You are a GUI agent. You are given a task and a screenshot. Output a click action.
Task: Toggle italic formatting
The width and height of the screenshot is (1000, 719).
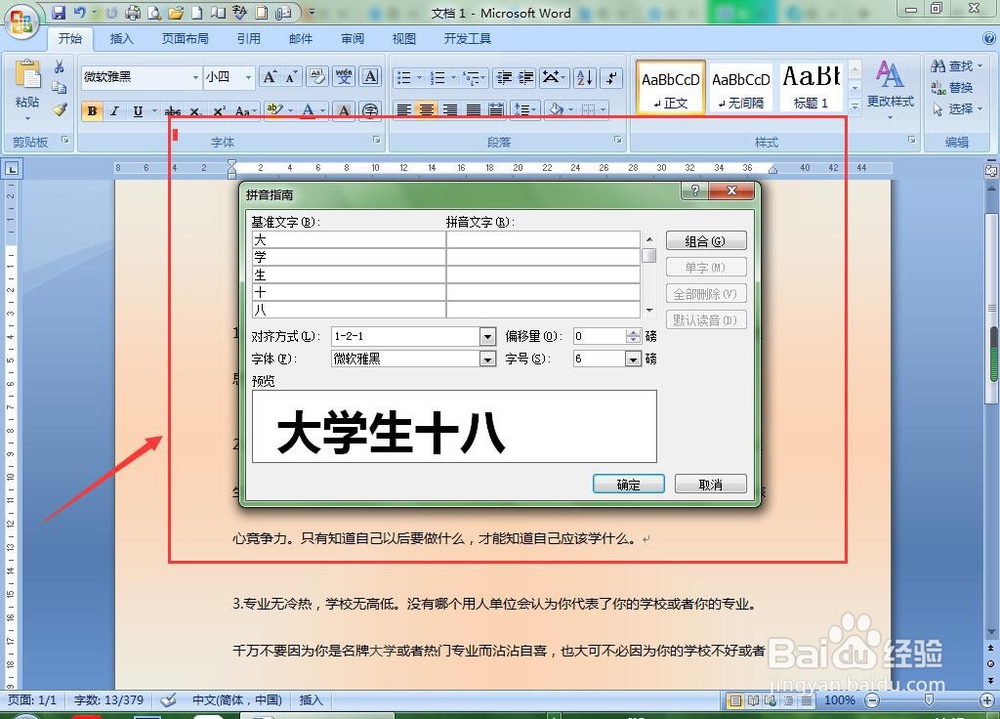(115, 111)
